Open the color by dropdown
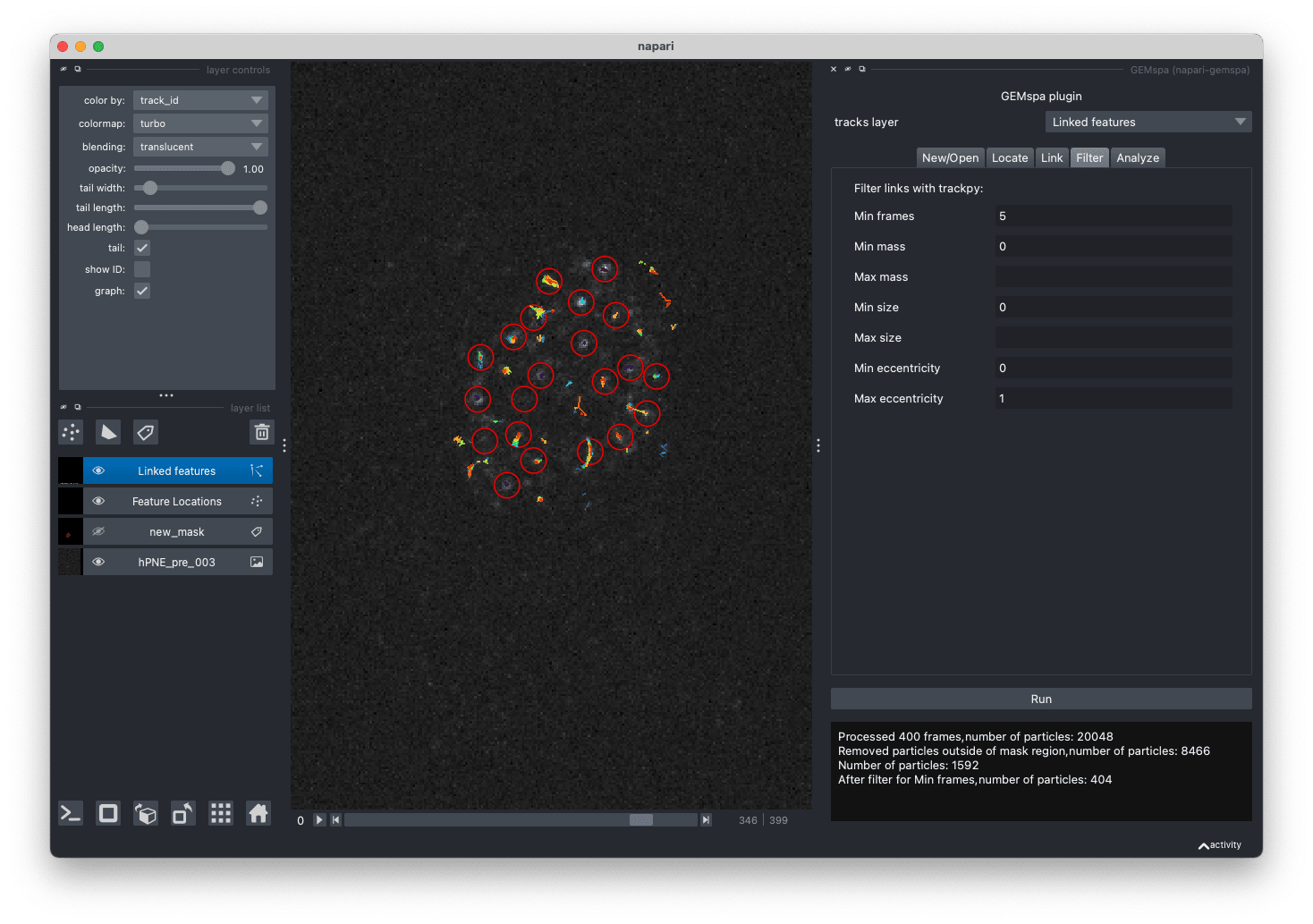 [x=200, y=100]
